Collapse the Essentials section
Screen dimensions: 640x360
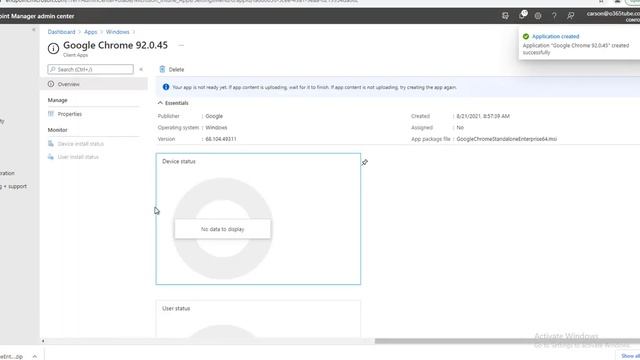click(x=160, y=103)
